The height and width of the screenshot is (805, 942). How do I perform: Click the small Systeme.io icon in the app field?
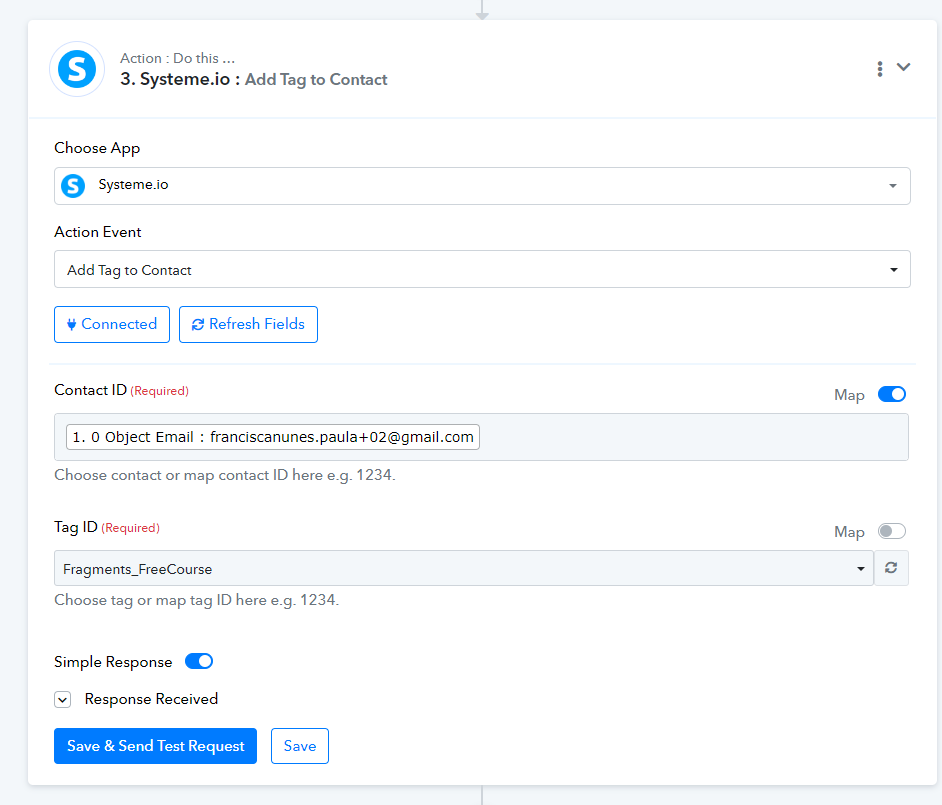(x=73, y=186)
